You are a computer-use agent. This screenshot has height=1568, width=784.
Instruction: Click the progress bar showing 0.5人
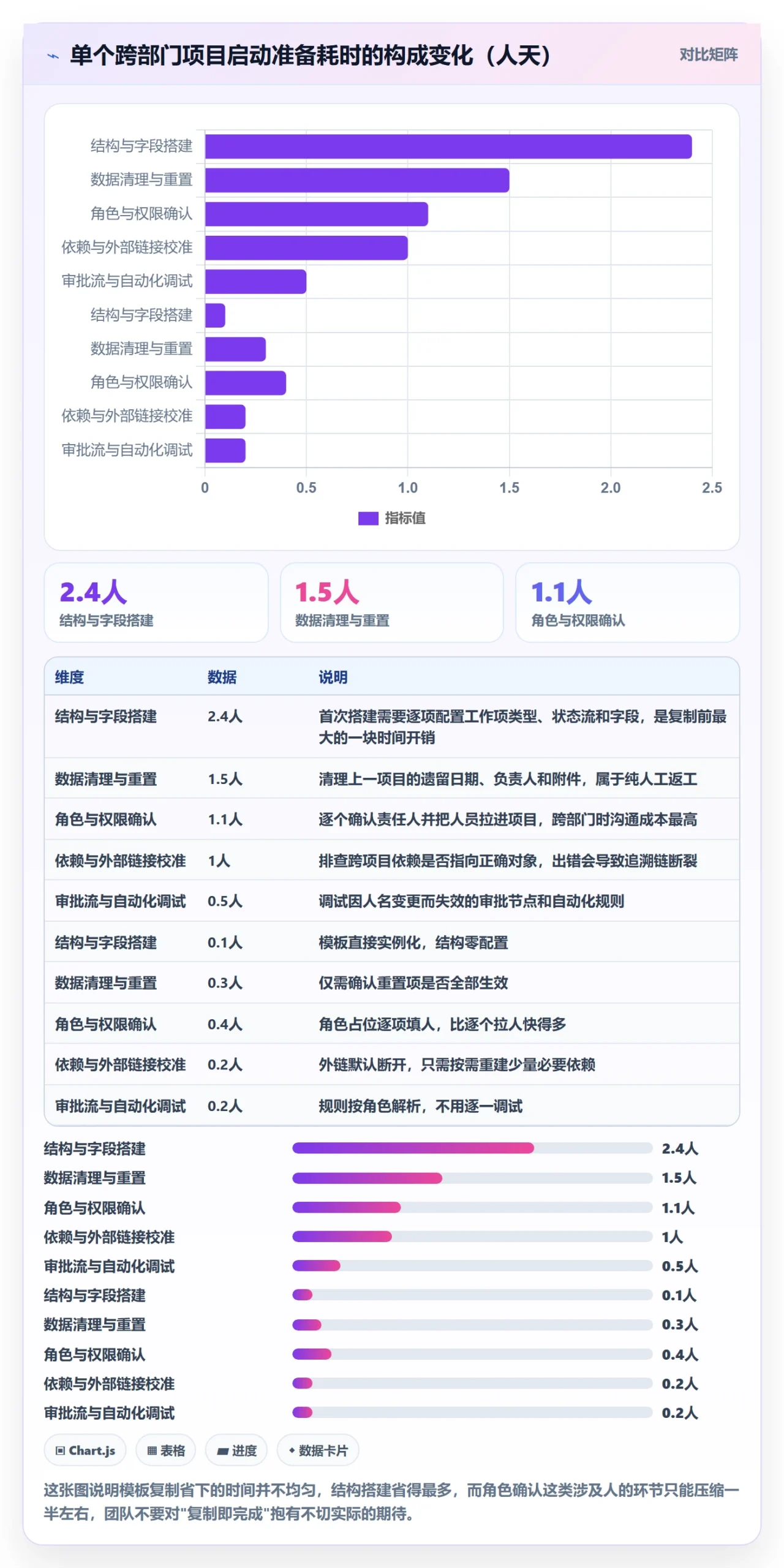(472, 1265)
